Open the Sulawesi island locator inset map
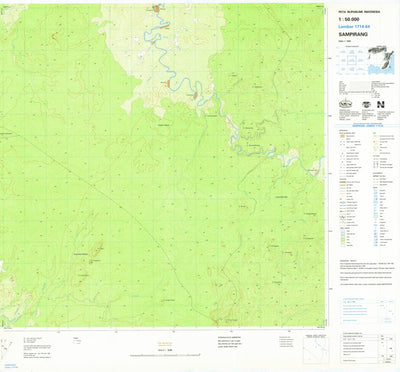This screenshot has height=372, width=400. pos(381,61)
